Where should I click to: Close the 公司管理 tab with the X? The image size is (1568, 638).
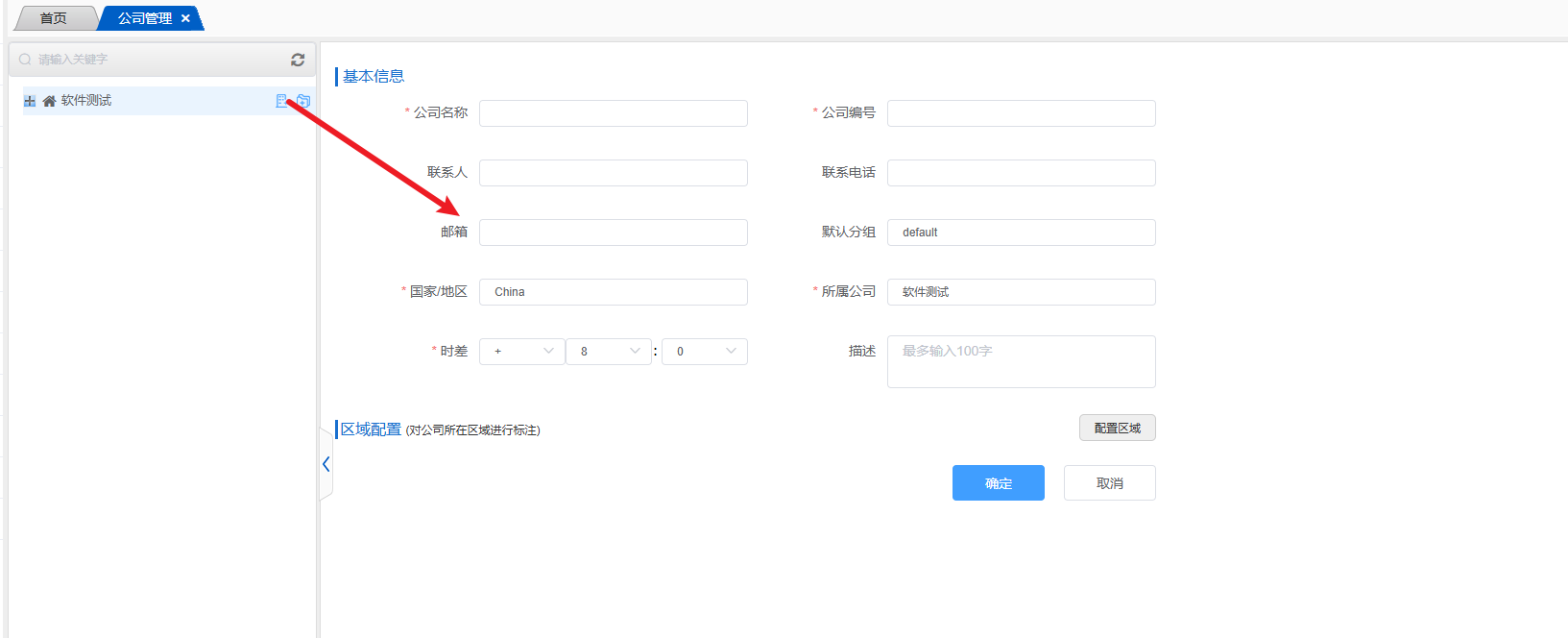click(185, 18)
